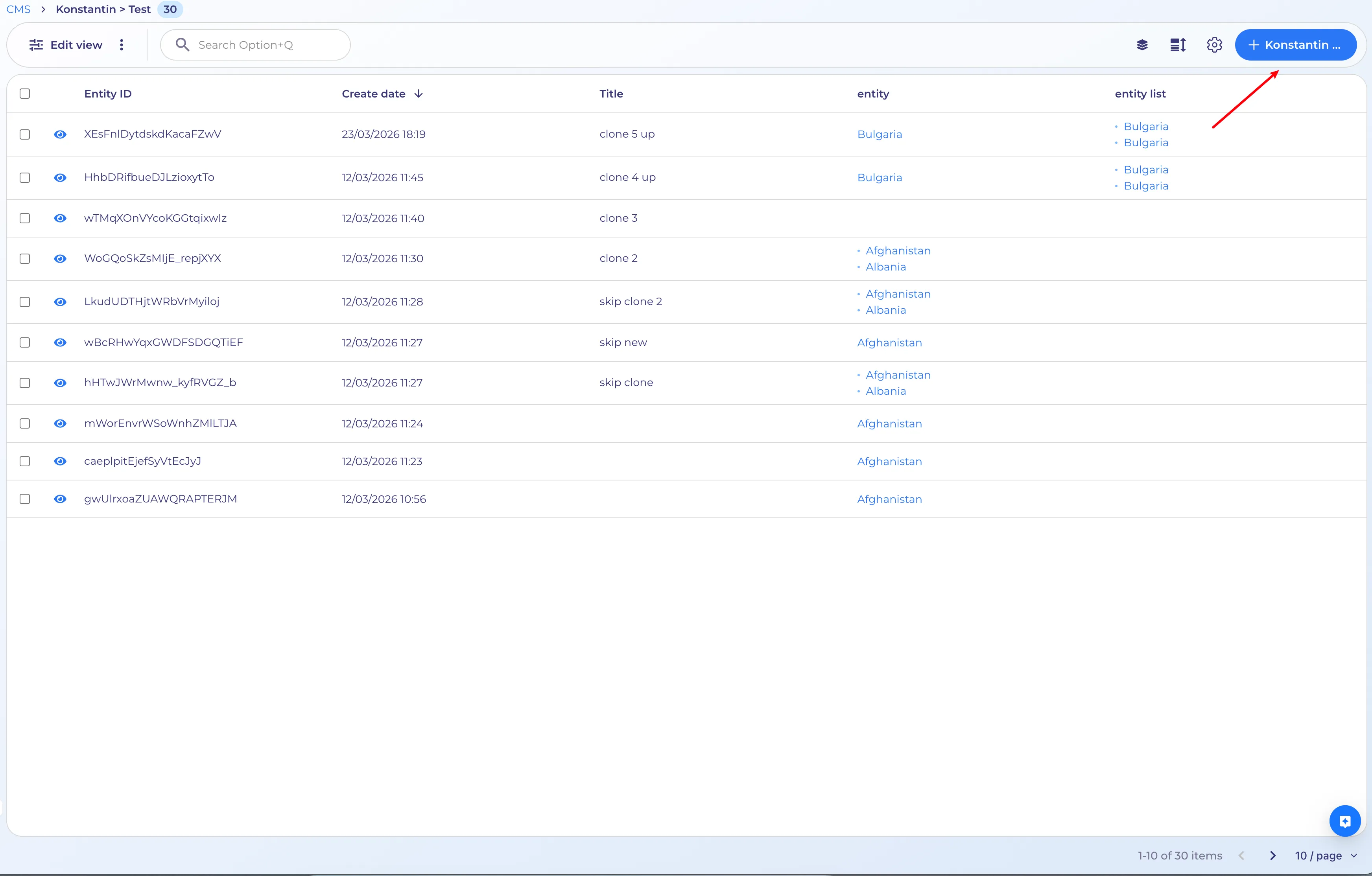Click the Entity ID column header

pyautogui.click(x=108, y=94)
